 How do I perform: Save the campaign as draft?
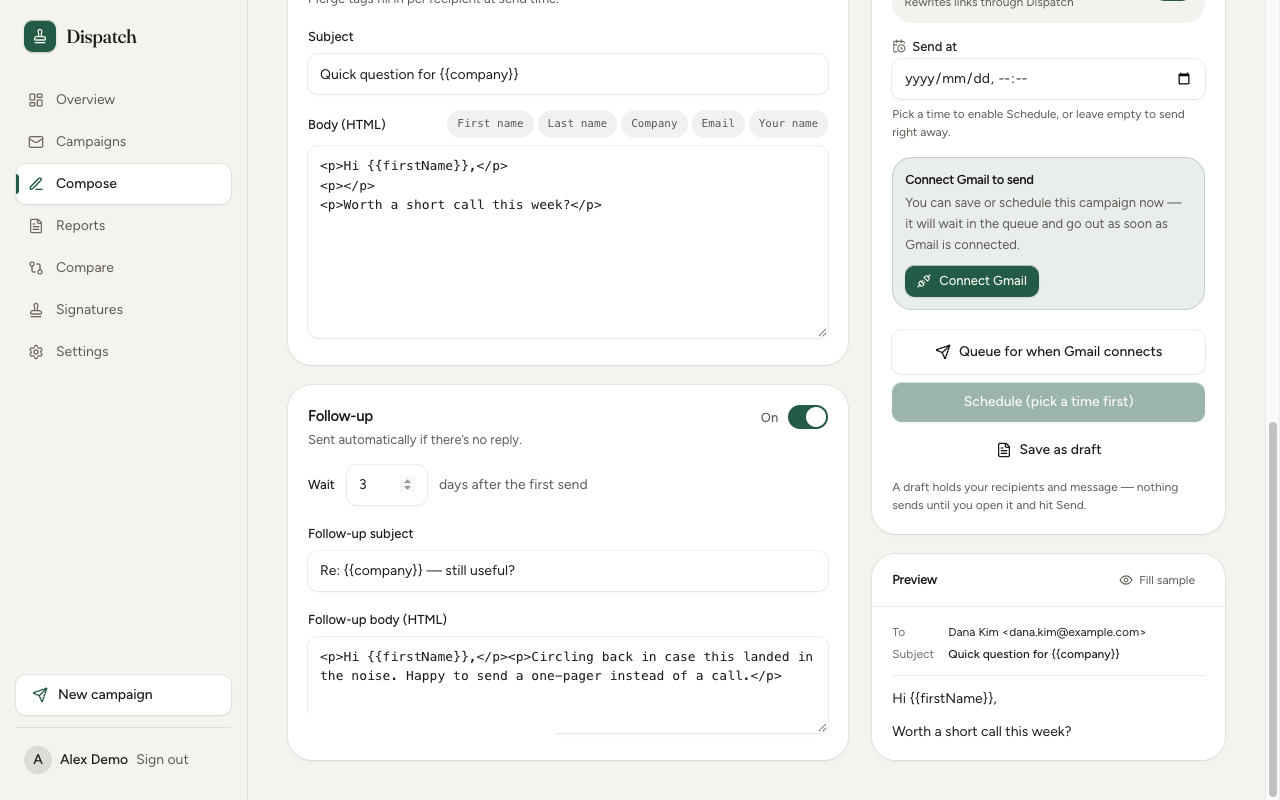pos(1048,450)
